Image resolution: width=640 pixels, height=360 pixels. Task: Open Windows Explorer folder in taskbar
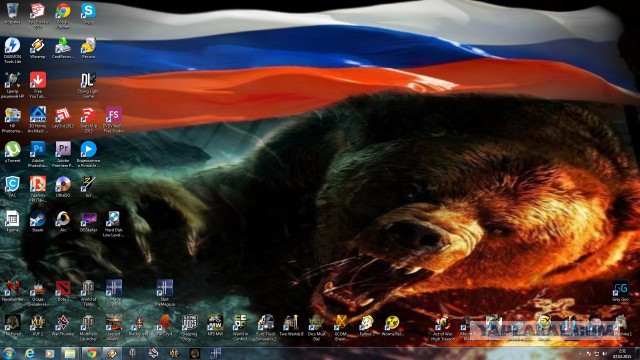[70, 353]
